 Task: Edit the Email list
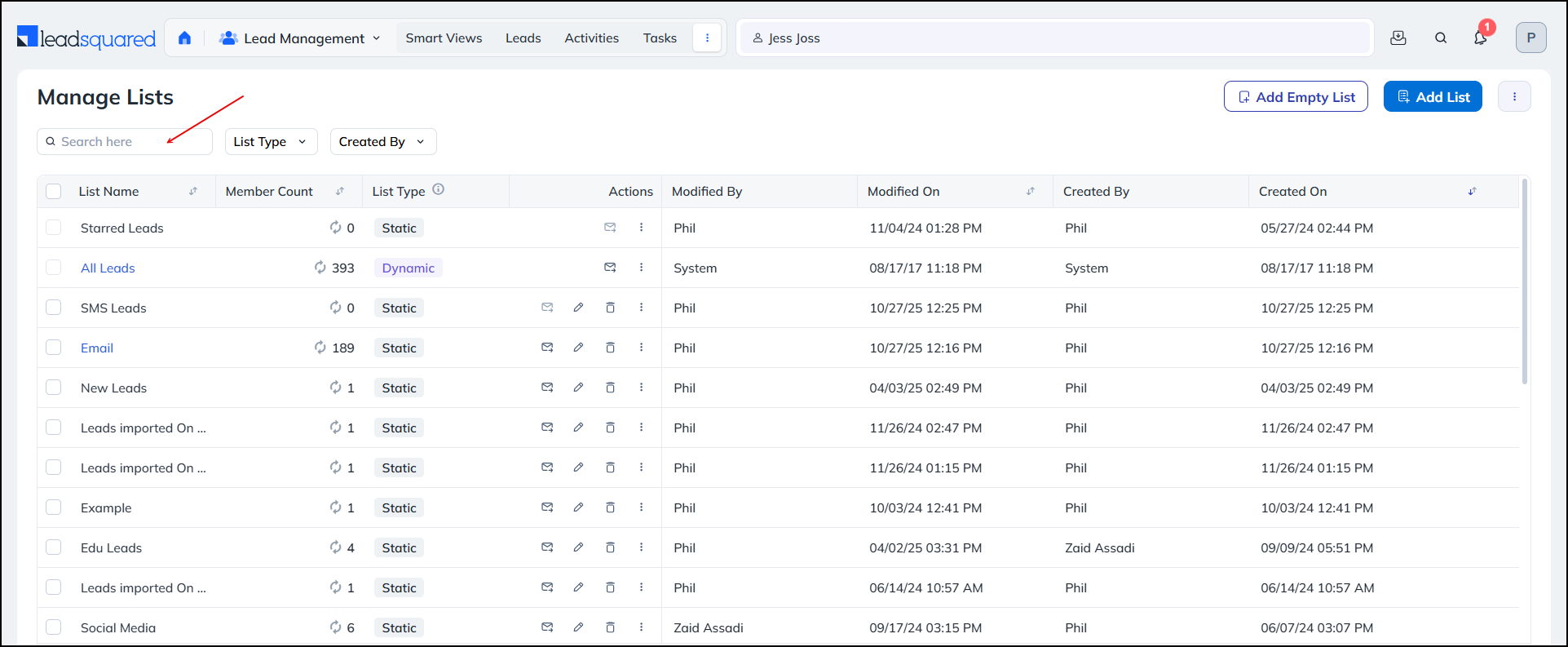tap(578, 348)
